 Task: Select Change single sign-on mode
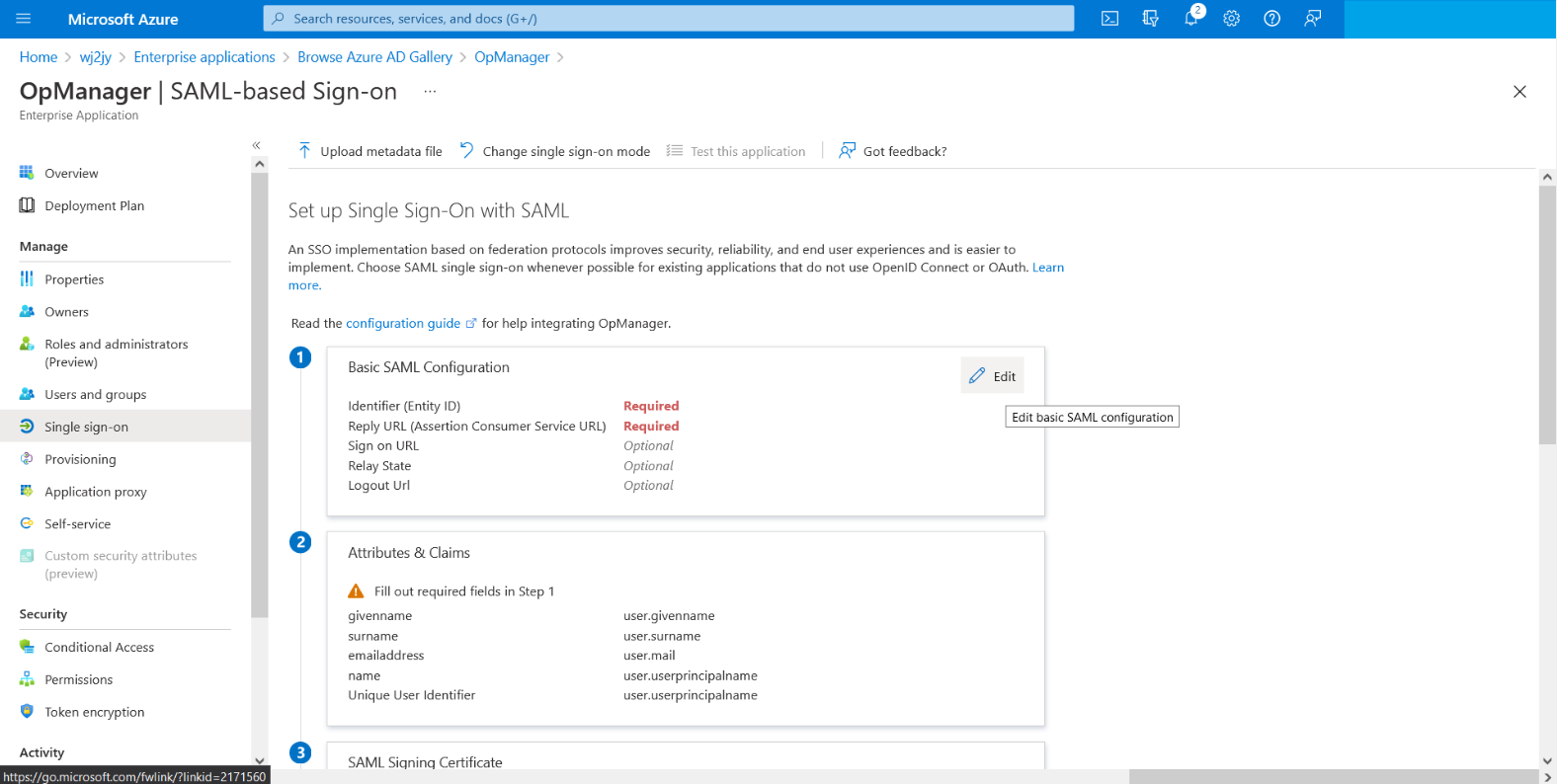pos(555,151)
